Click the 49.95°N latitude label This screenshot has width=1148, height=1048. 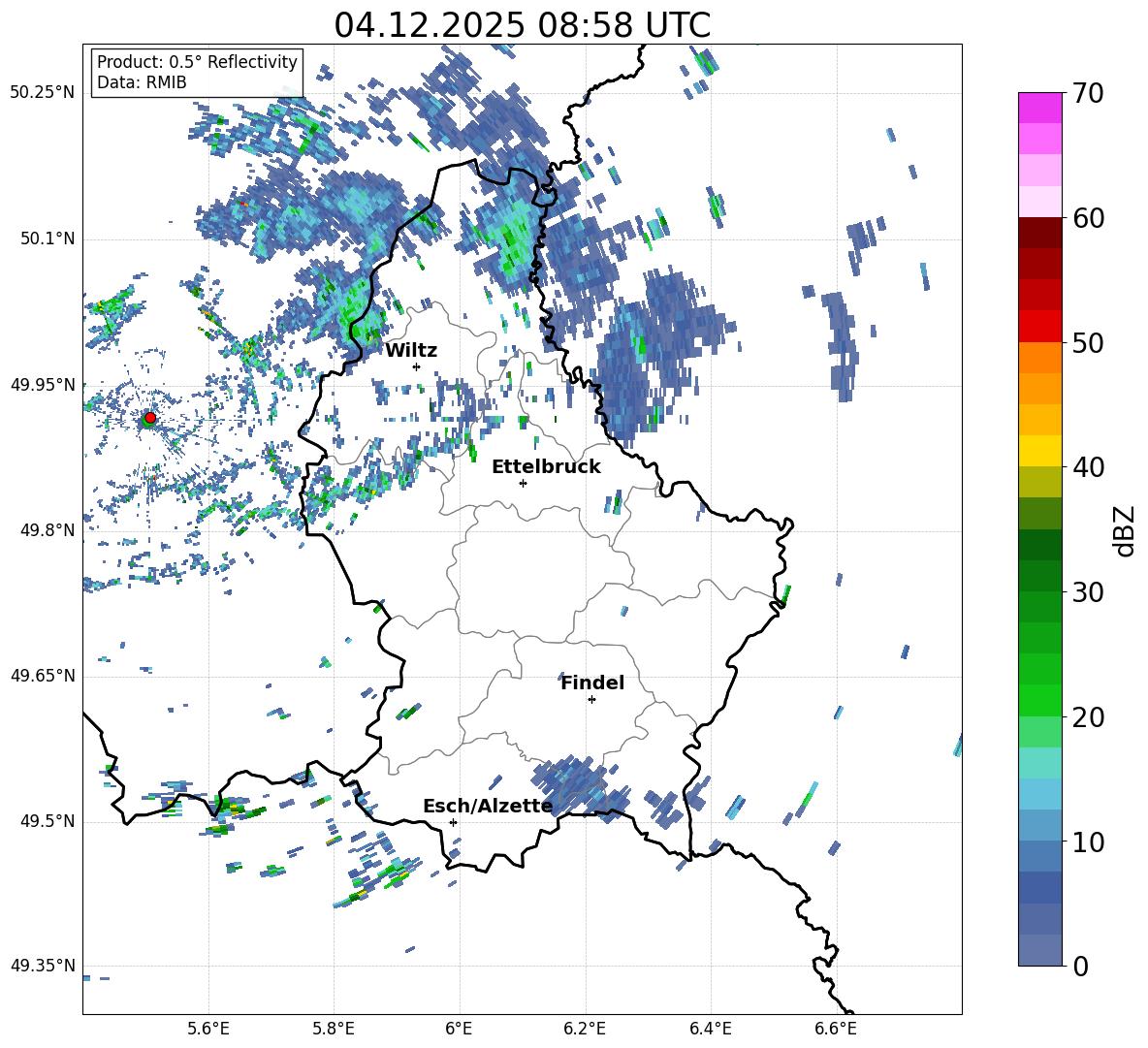(x=43, y=384)
